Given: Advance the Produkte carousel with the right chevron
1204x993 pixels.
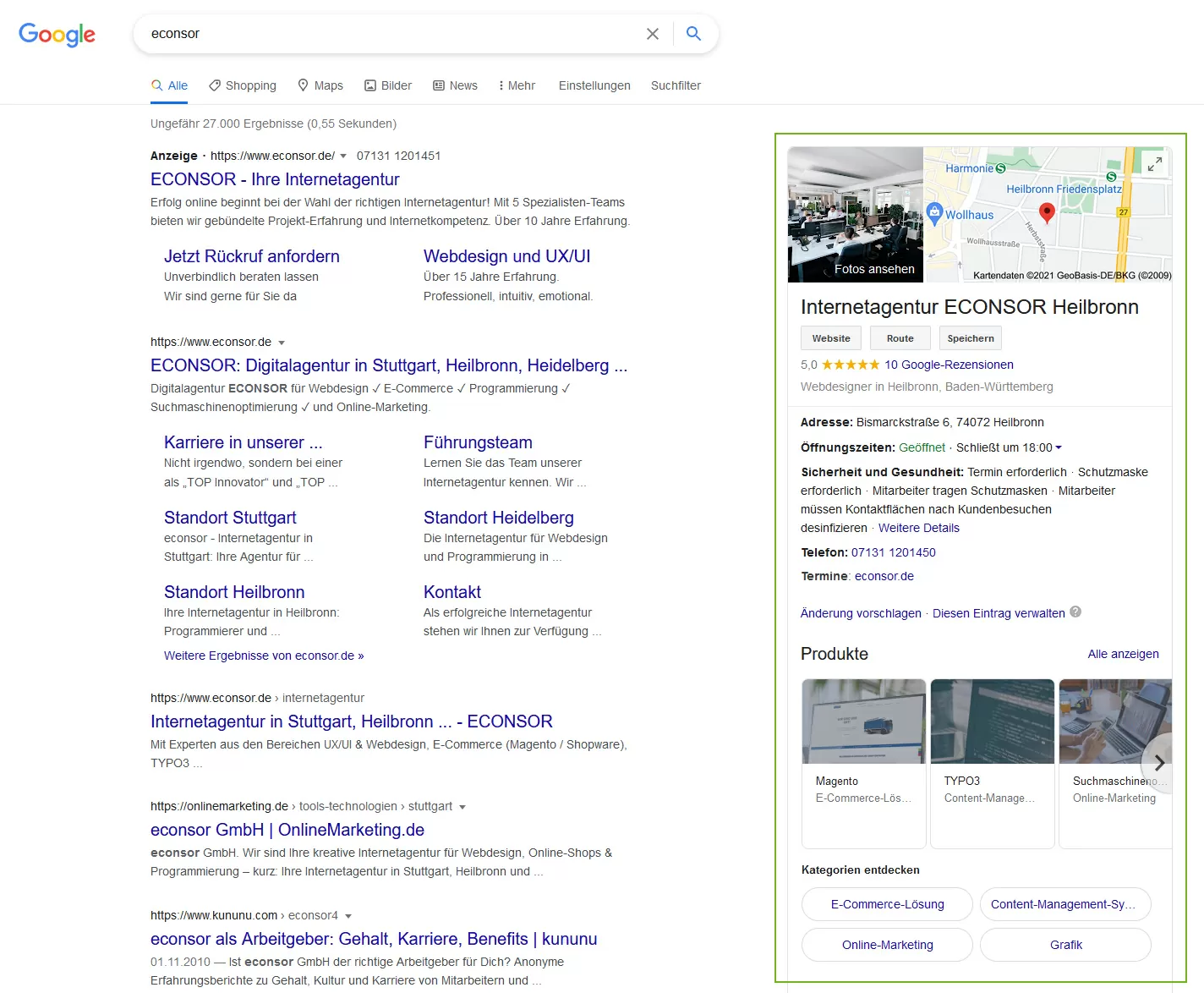Looking at the screenshot, I should pyautogui.click(x=1159, y=764).
